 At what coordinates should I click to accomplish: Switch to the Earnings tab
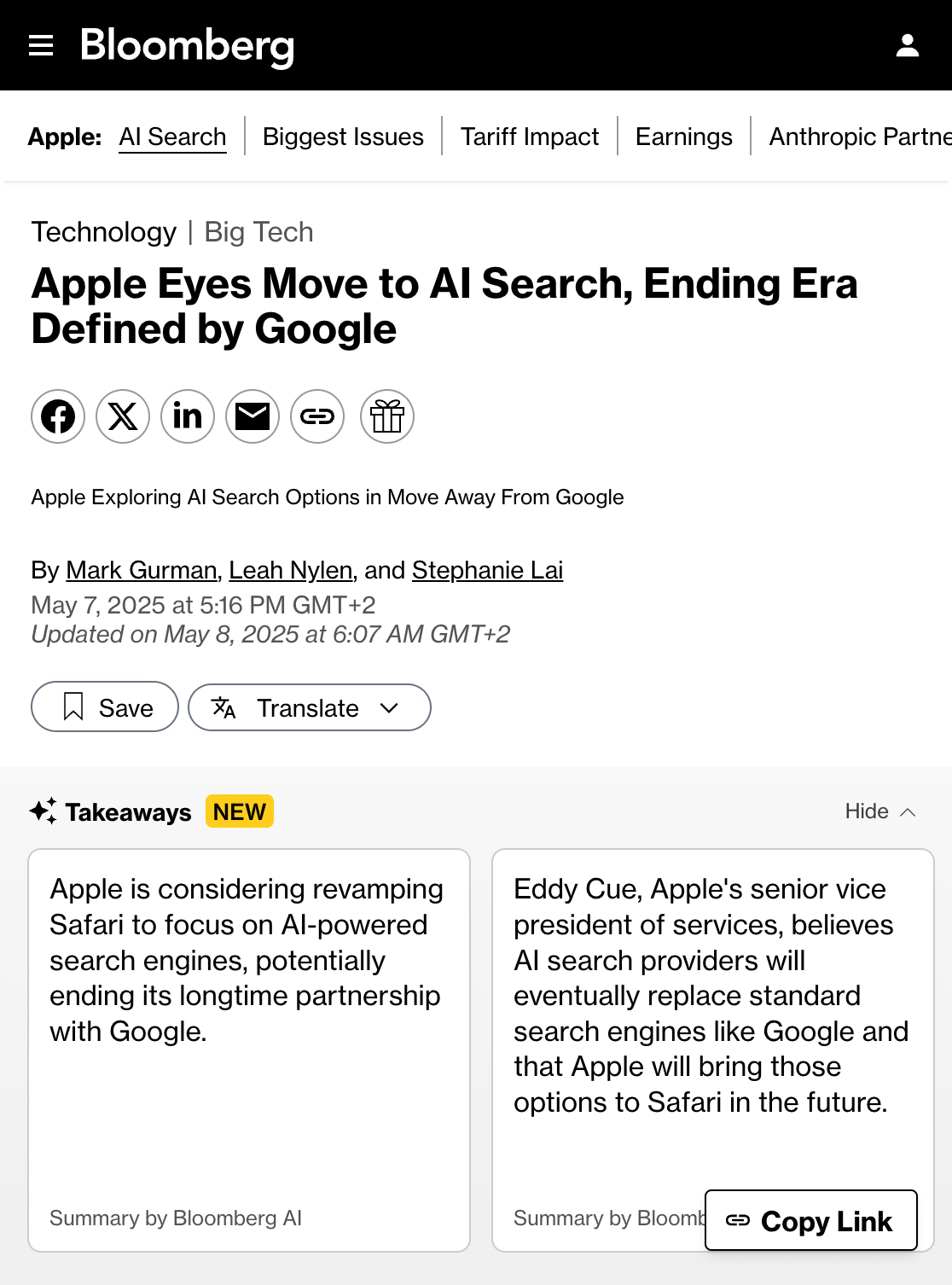[x=683, y=137]
